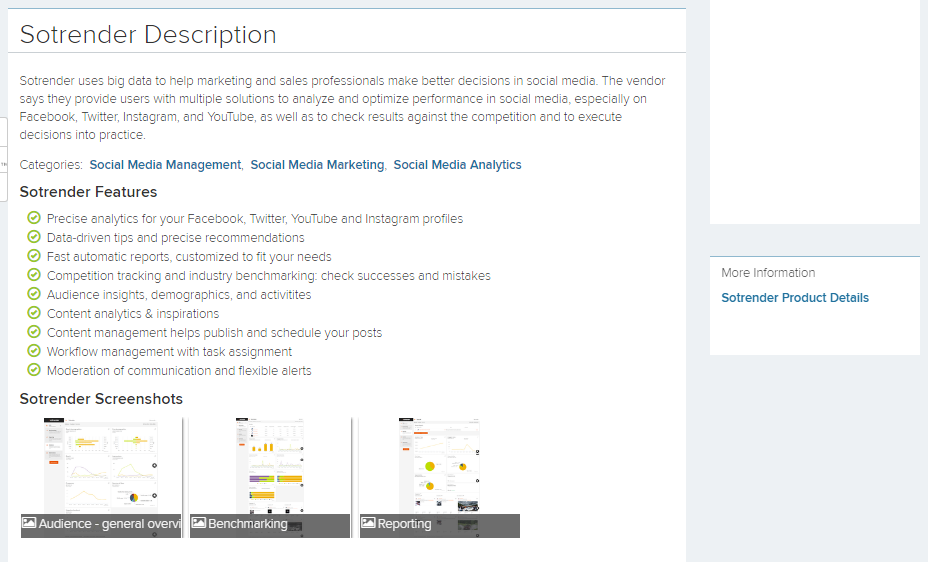928x562 pixels.
Task: Click check icon beside Content analytics & inspirations
Action: pyautogui.click(x=34, y=313)
